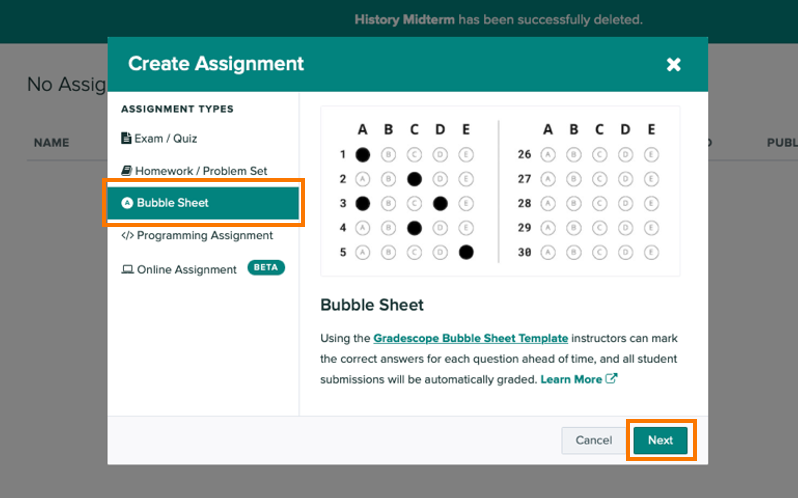Click the Next button

click(x=661, y=441)
